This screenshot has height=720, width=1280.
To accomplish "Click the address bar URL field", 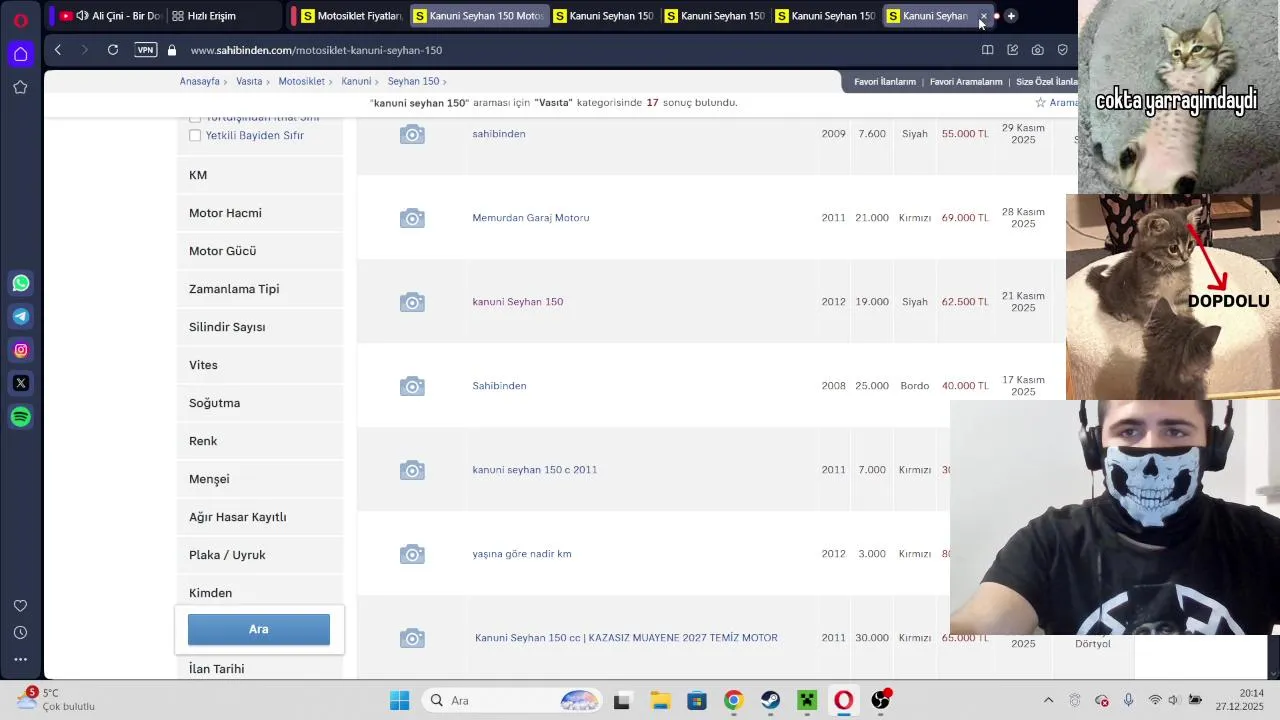I will point(570,50).
